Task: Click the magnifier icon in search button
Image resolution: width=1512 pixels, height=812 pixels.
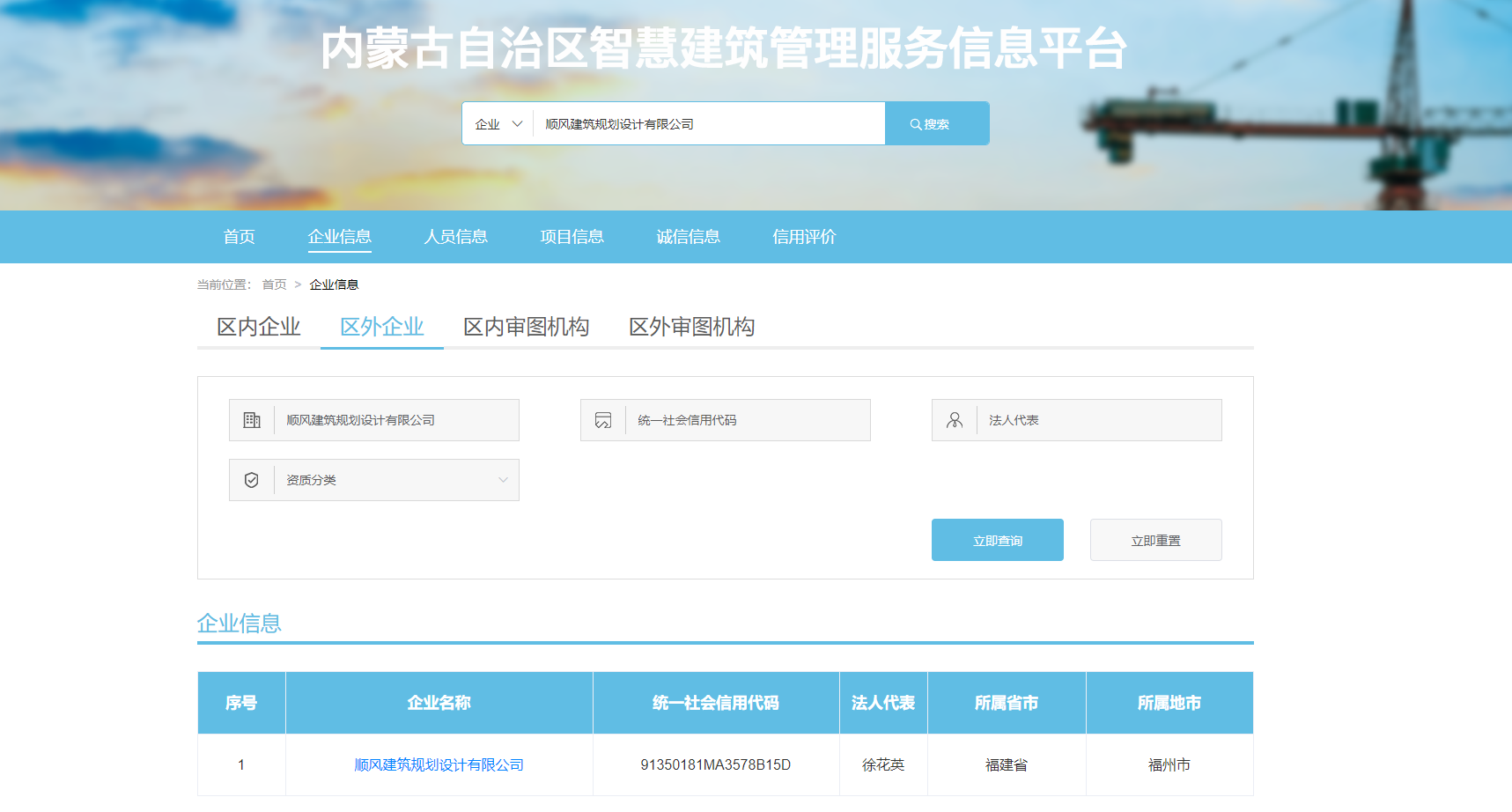Action: click(916, 124)
